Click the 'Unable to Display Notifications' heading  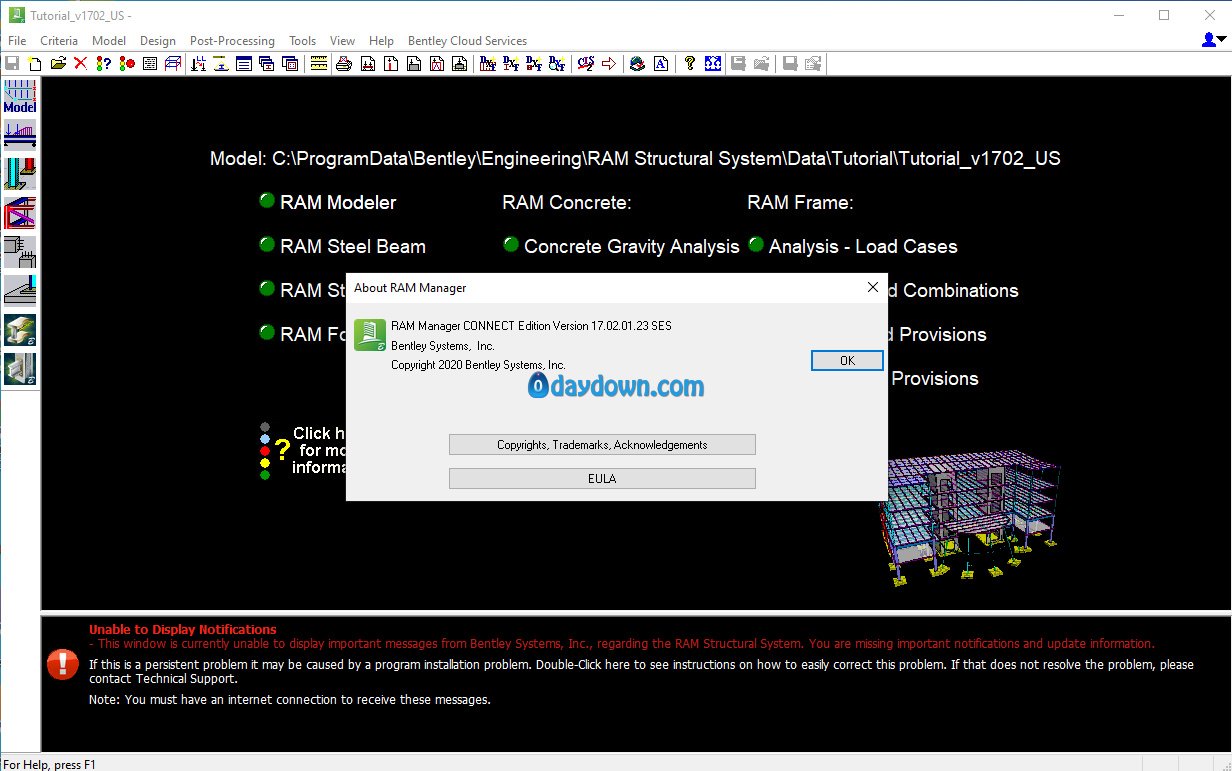tap(183, 630)
